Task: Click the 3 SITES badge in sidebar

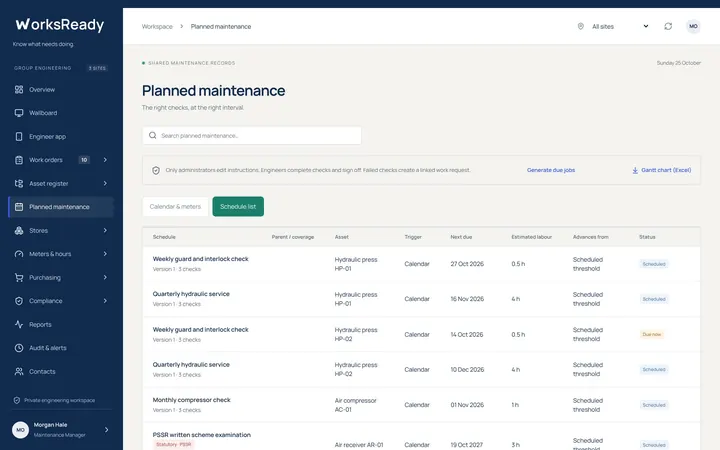Action: tap(97, 68)
